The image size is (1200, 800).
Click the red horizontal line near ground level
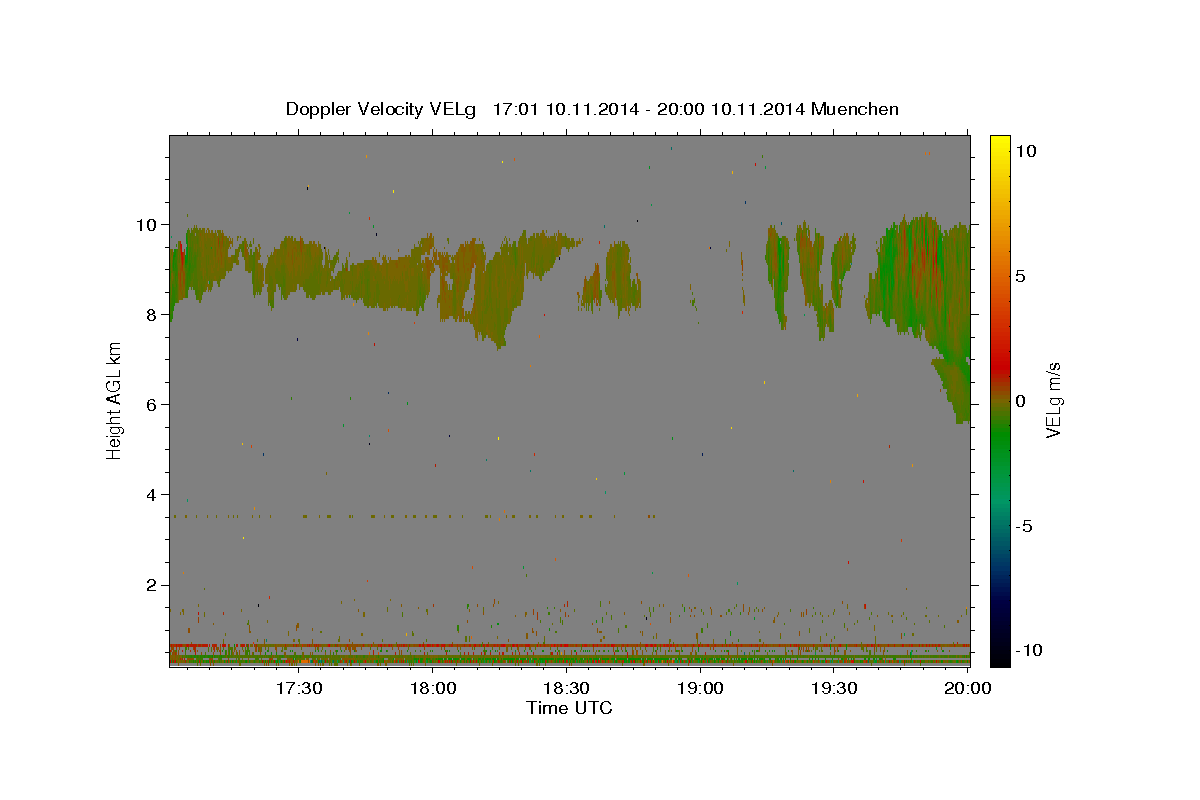pos(570,645)
